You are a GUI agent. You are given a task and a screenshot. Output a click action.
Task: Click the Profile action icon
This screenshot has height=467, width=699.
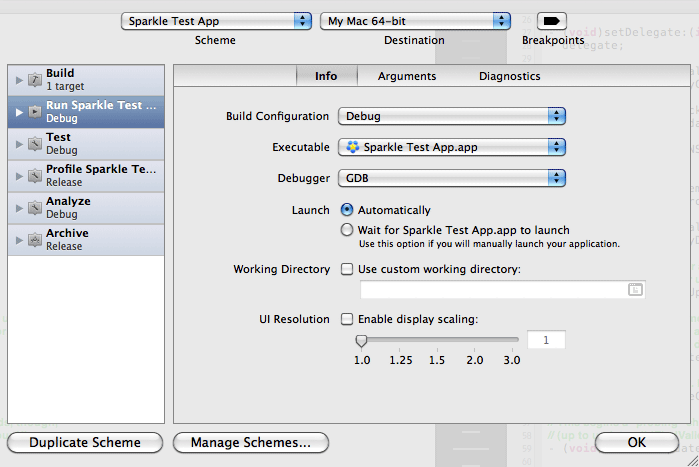click(35, 176)
